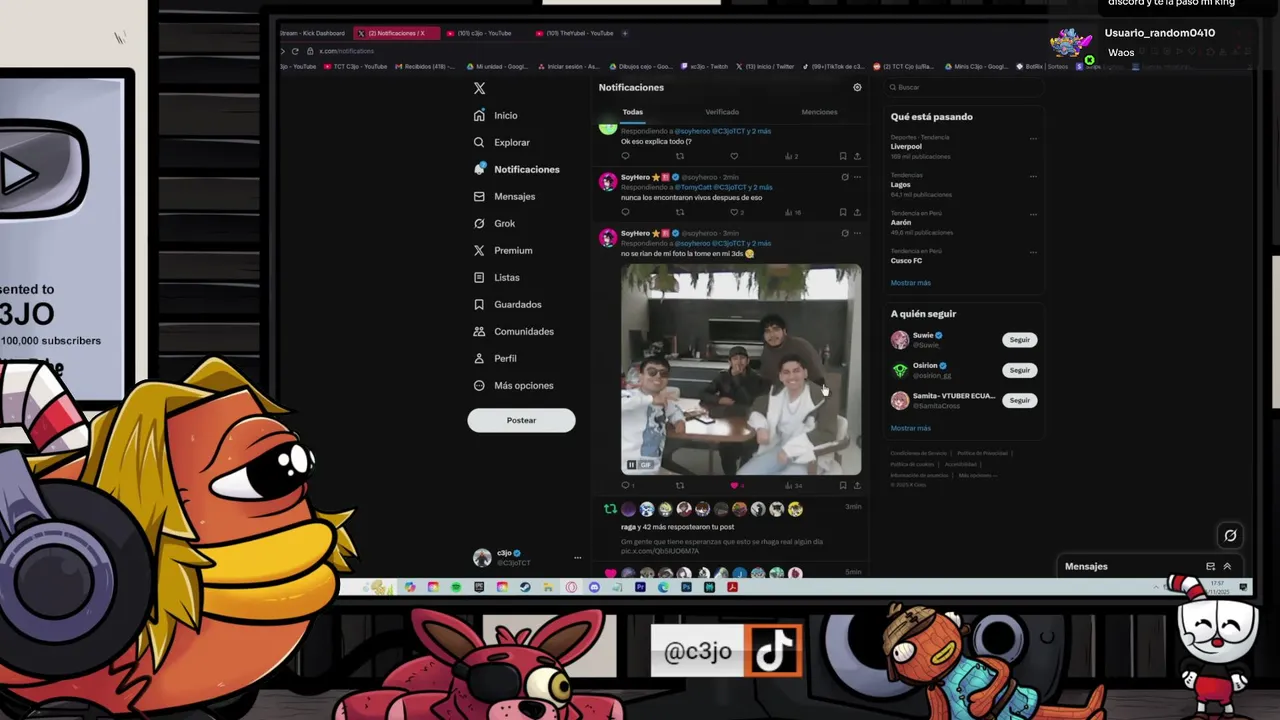Open notification settings gear icon
Viewport: 1280px width, 720px height.
point(857,88)
